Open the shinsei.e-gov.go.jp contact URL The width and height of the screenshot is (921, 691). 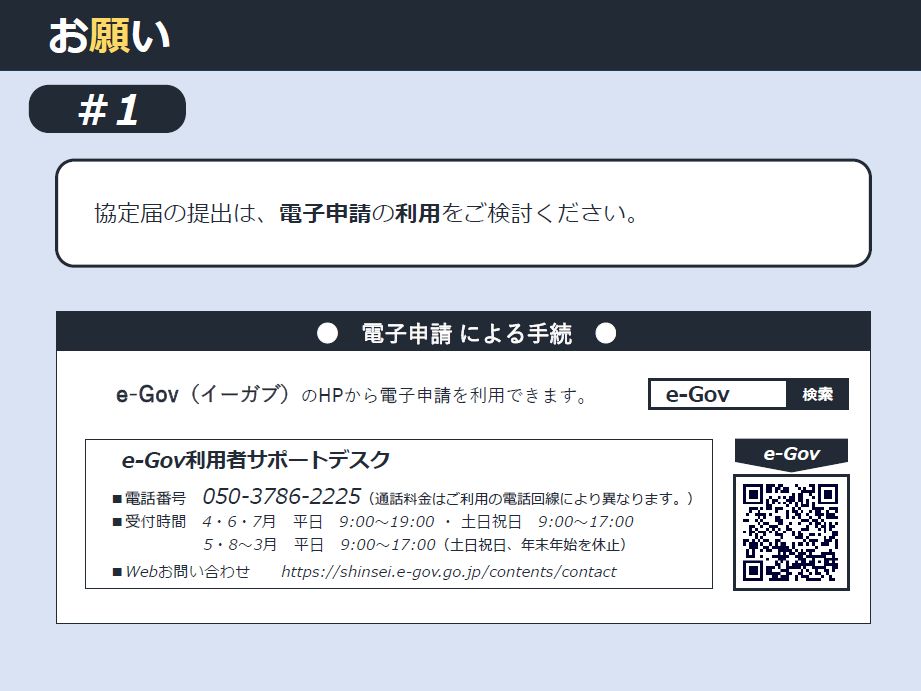pos(448,572)
